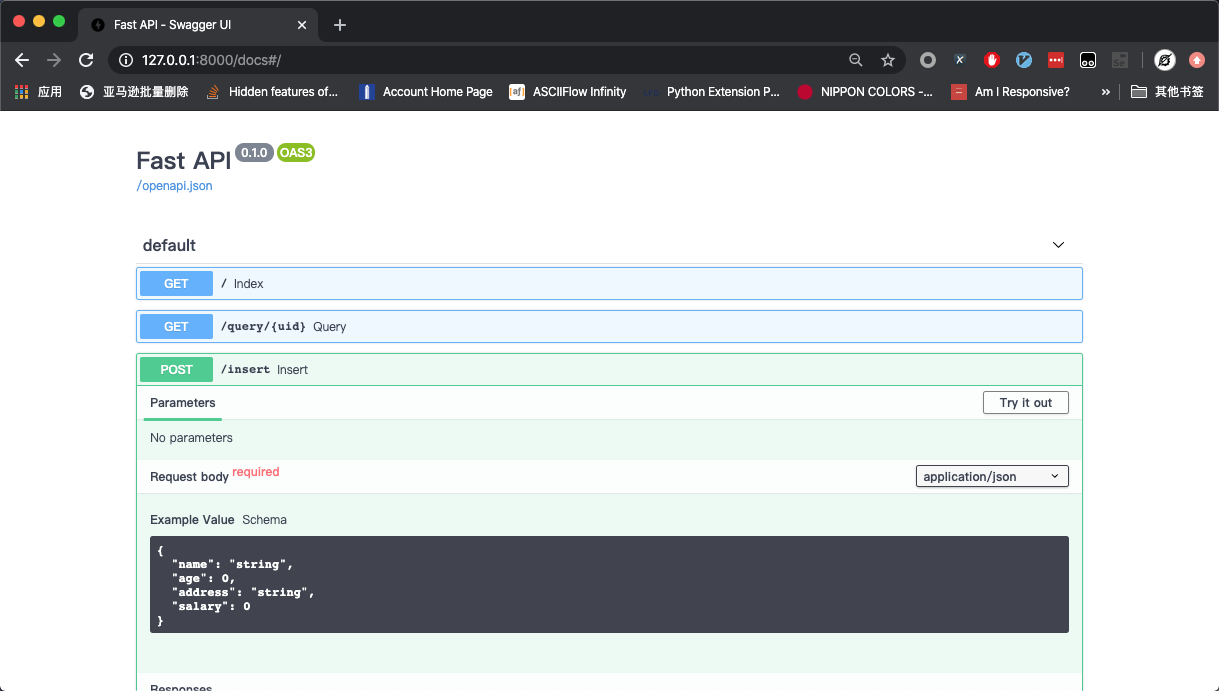Click the red required label
Viewport: 1219px width, 691px height.
click(x=256, y=472)
